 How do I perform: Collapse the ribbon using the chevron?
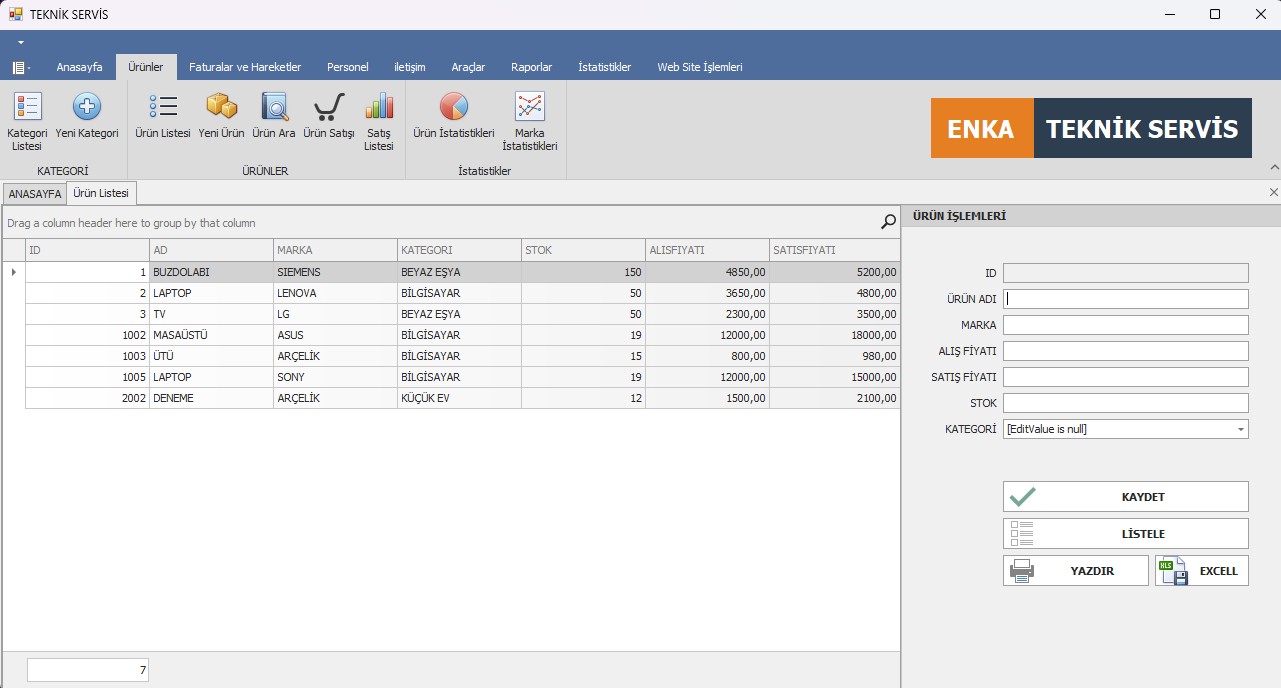tap(1273, 167)
